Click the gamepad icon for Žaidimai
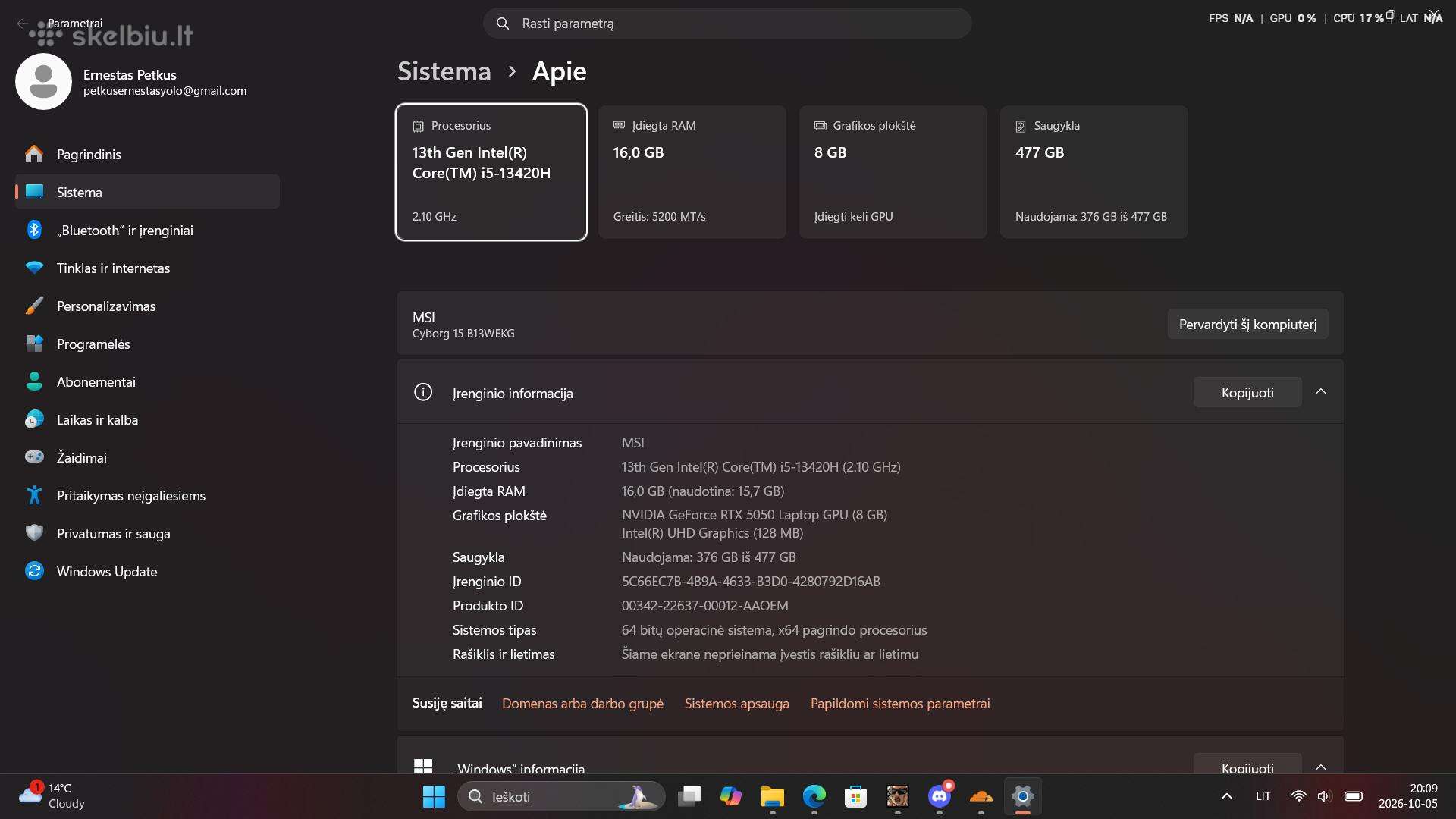 tap(34, 457)
